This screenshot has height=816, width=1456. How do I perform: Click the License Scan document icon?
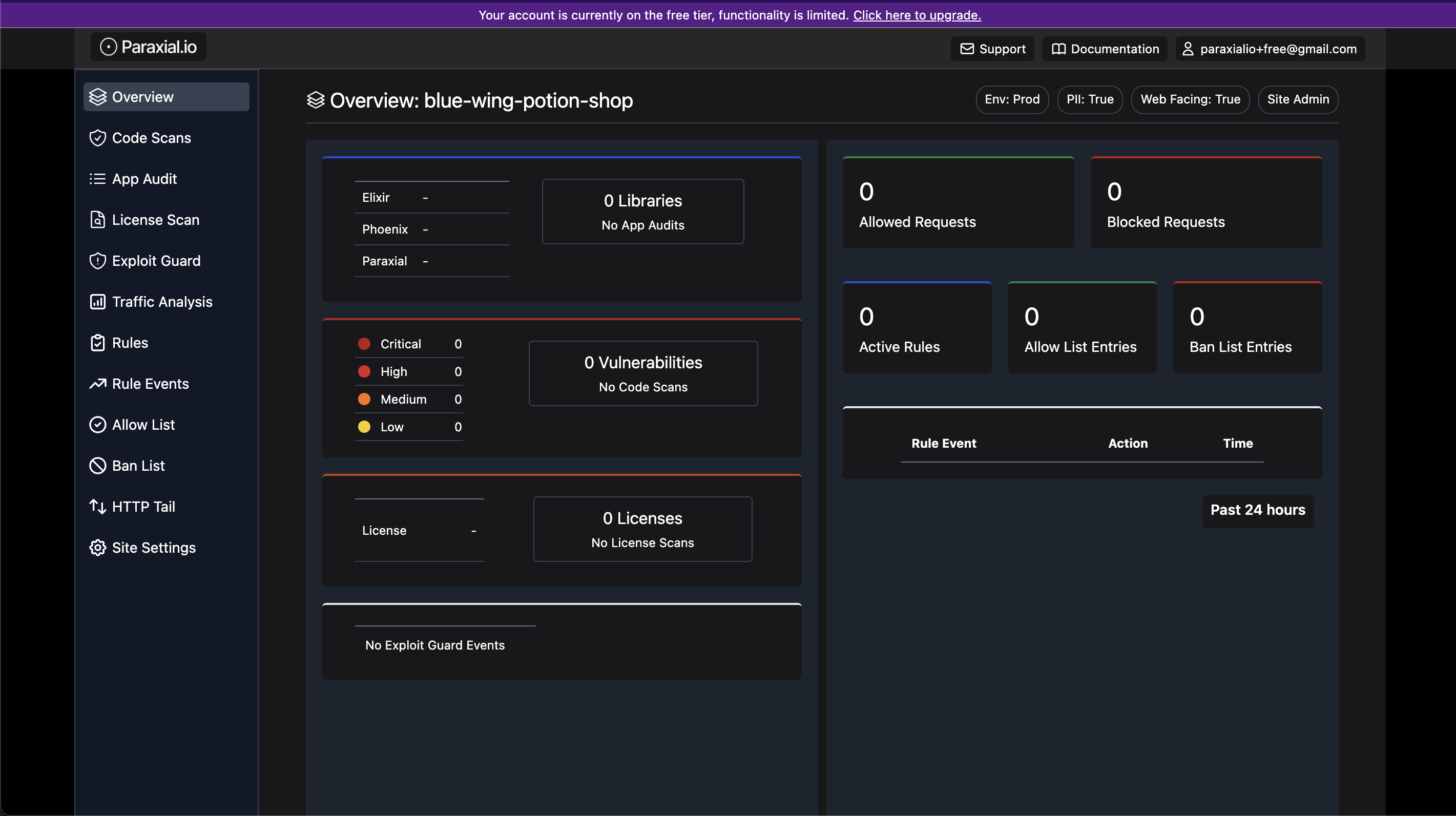(97, 220)
